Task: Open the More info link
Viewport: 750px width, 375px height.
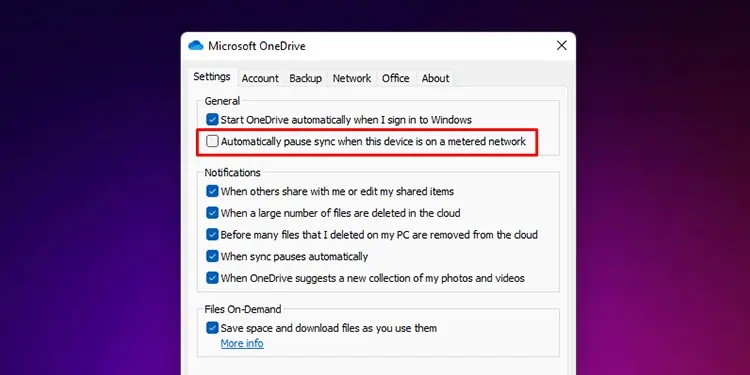Action: pyautogui.click(x=242, y=343)
